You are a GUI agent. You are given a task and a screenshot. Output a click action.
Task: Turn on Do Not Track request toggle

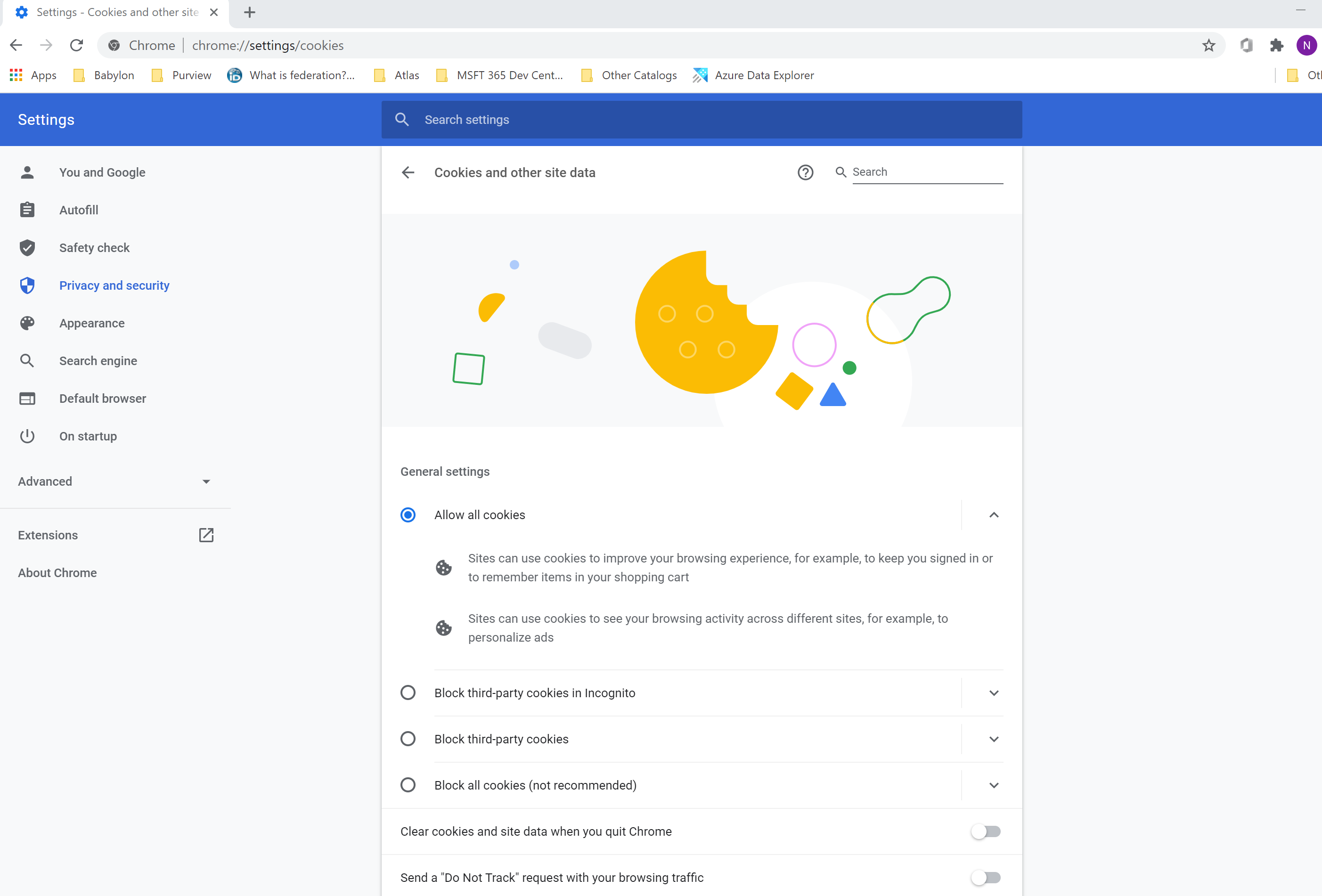click(985, 877)
